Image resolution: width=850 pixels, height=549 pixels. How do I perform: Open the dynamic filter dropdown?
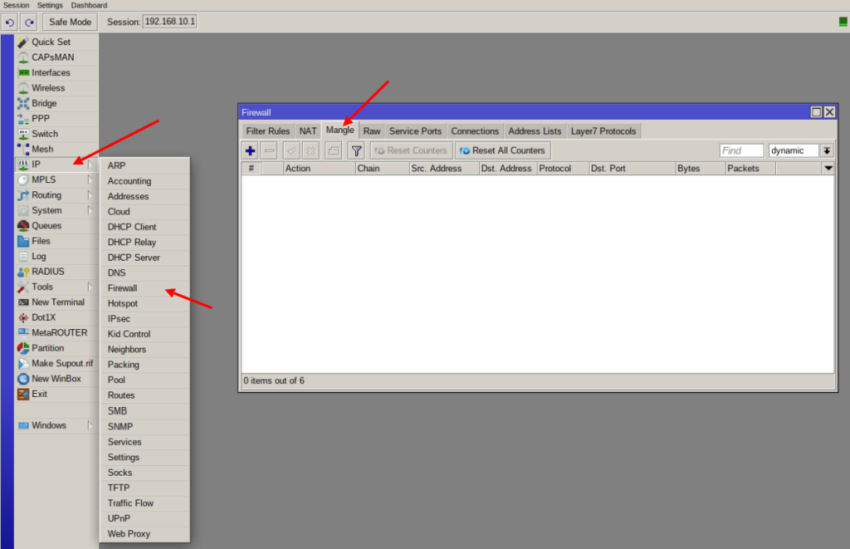coord(827,151)
